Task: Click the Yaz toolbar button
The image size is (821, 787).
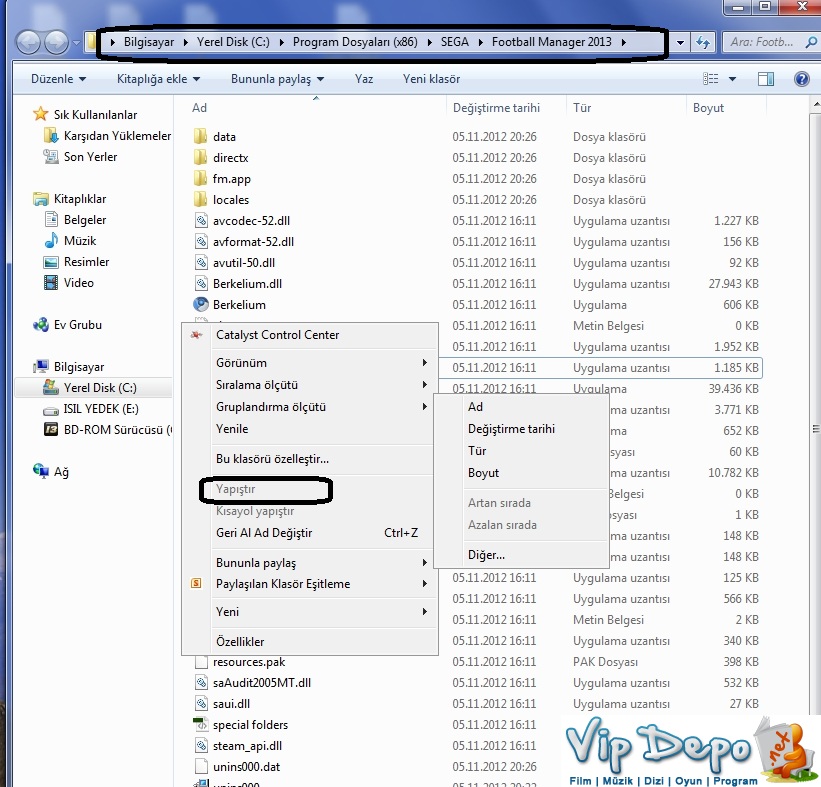Action: point(364,79)
